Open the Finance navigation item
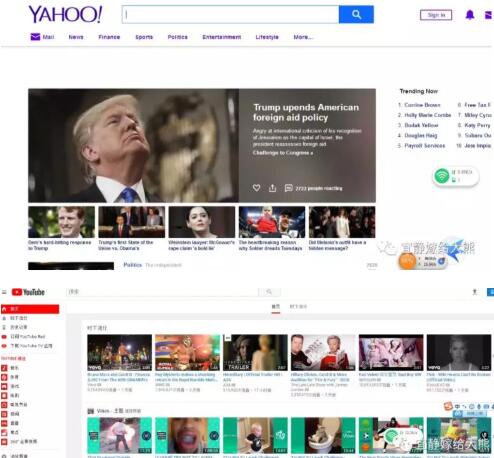This screenshot has height=458, width=494. pos(109,37)
